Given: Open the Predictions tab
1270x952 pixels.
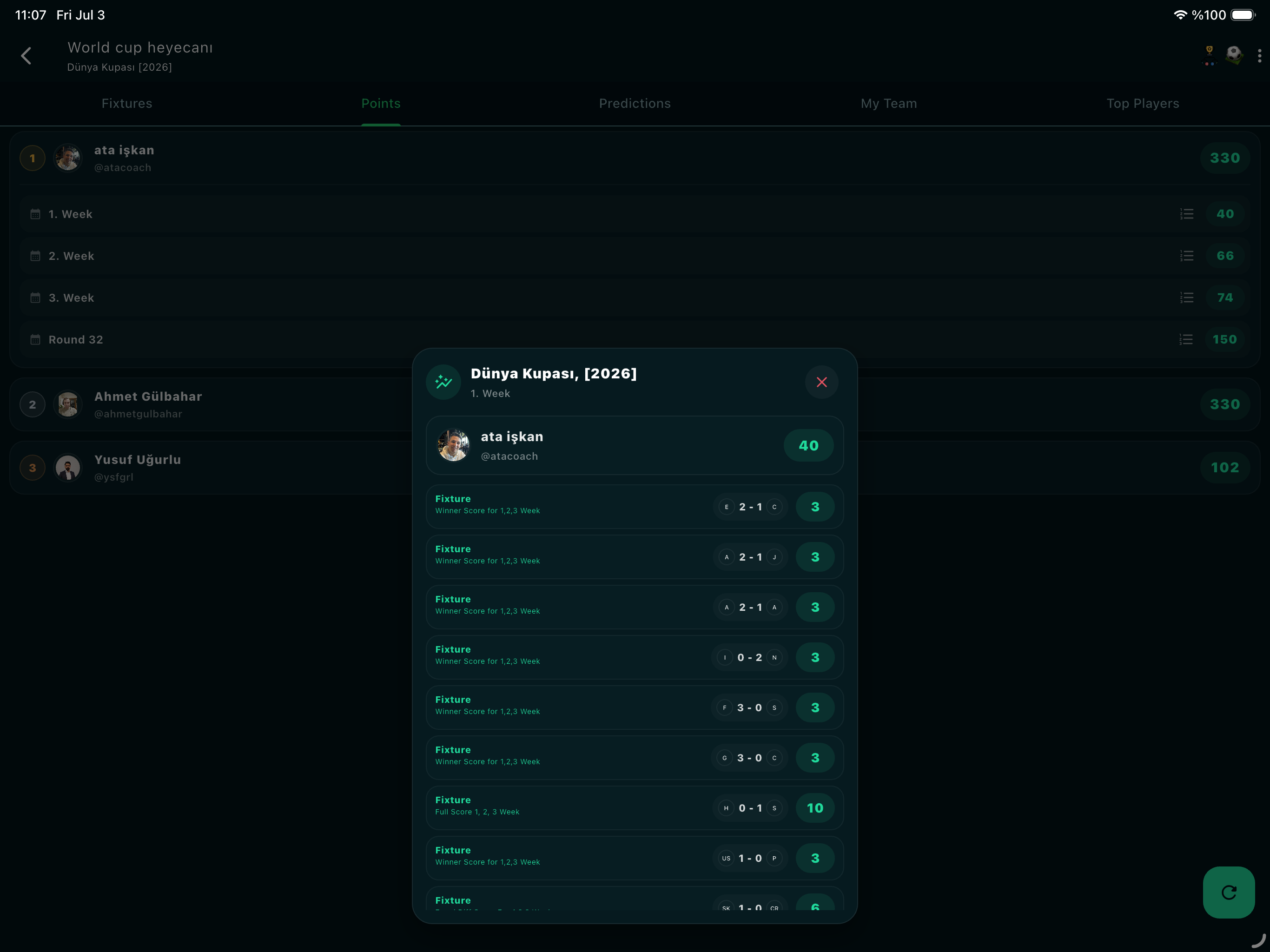Looking at the screenshot, I should (635, 103).
